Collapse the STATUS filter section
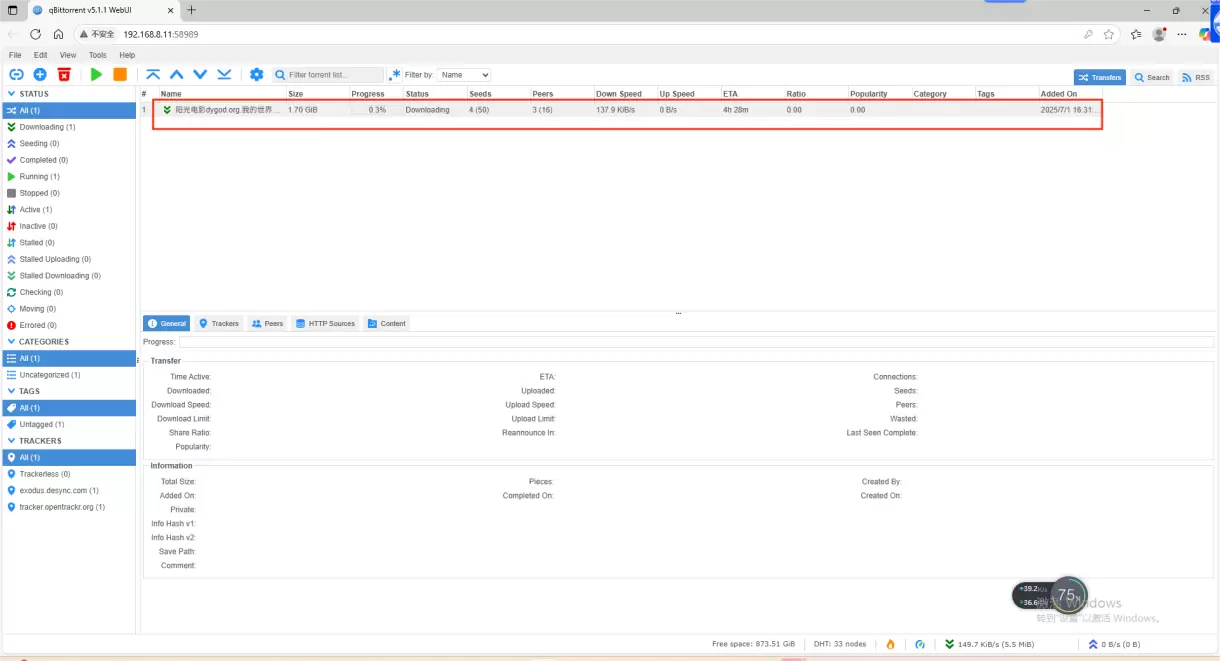This screenshot has height=661, width=1220. [x=11, y=94]
